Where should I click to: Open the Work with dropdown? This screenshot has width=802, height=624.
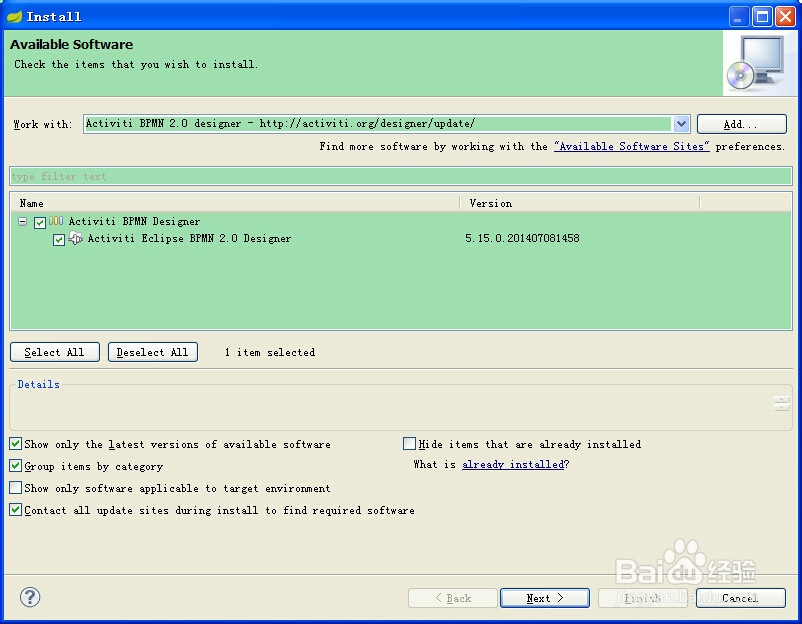[x=681, y=124]
